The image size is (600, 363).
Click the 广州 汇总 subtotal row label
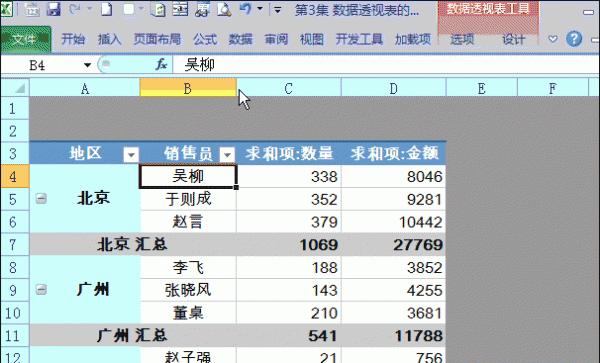tap(132, 335)
